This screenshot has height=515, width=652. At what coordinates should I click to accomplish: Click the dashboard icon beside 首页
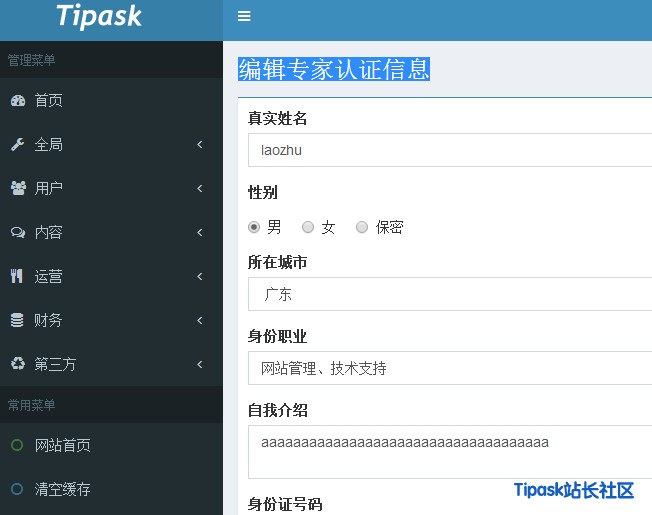coord(18,101)
